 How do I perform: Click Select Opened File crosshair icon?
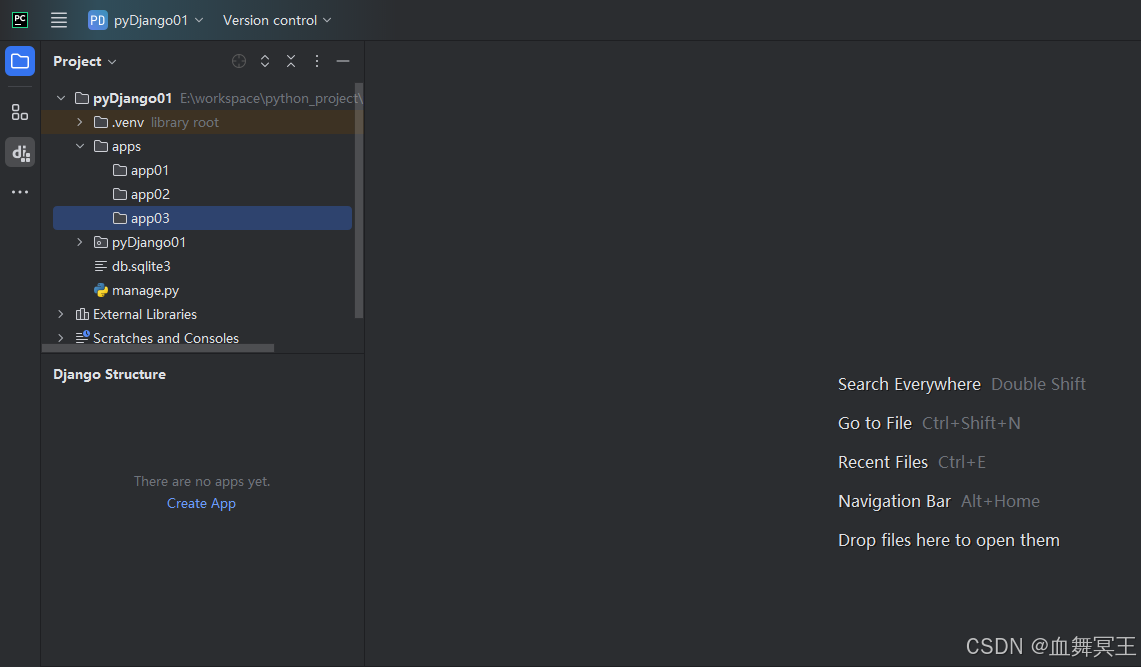[x=239, y=61]
